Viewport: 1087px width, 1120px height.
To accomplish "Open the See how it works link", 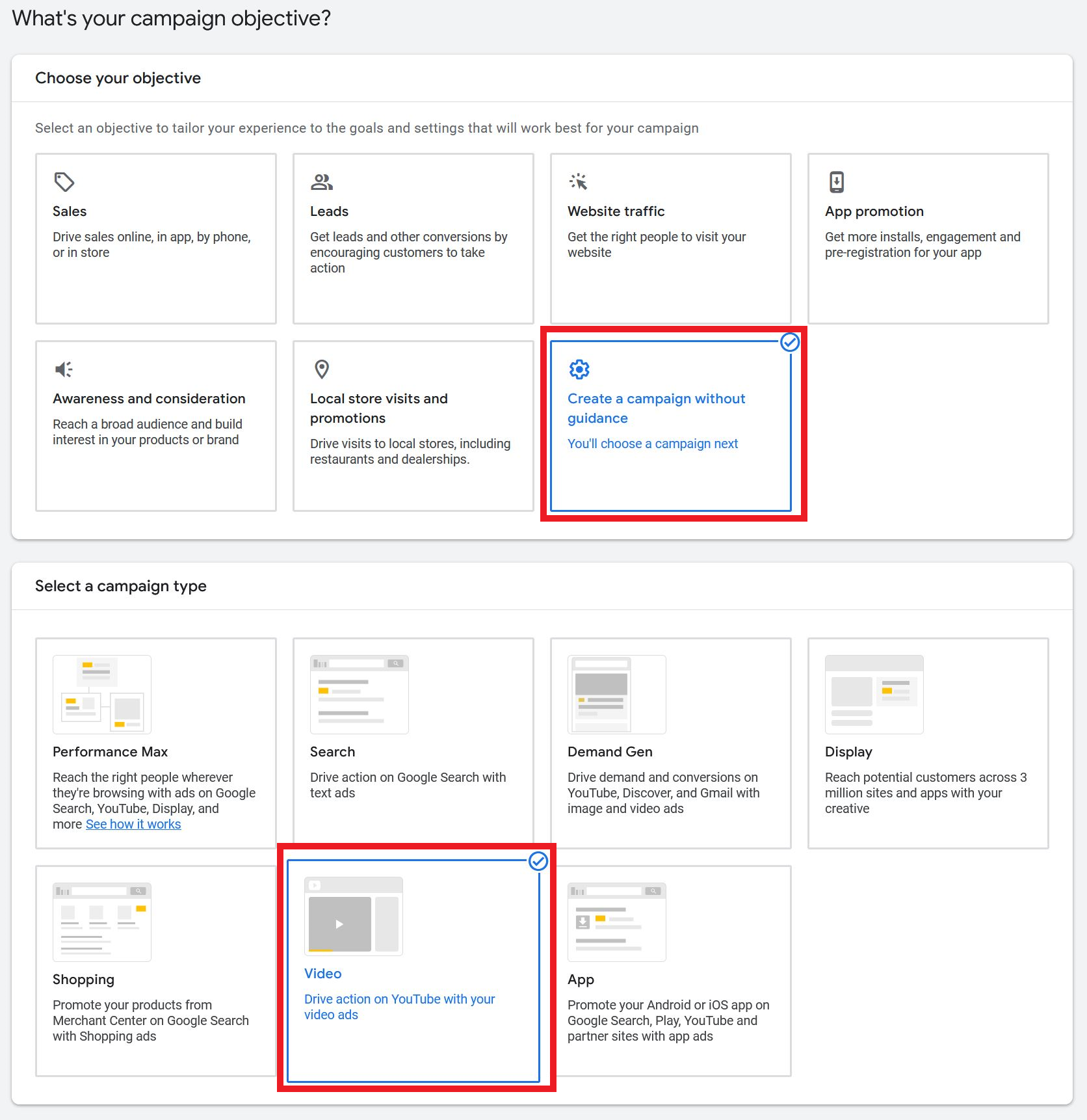I will click(133, 824).
